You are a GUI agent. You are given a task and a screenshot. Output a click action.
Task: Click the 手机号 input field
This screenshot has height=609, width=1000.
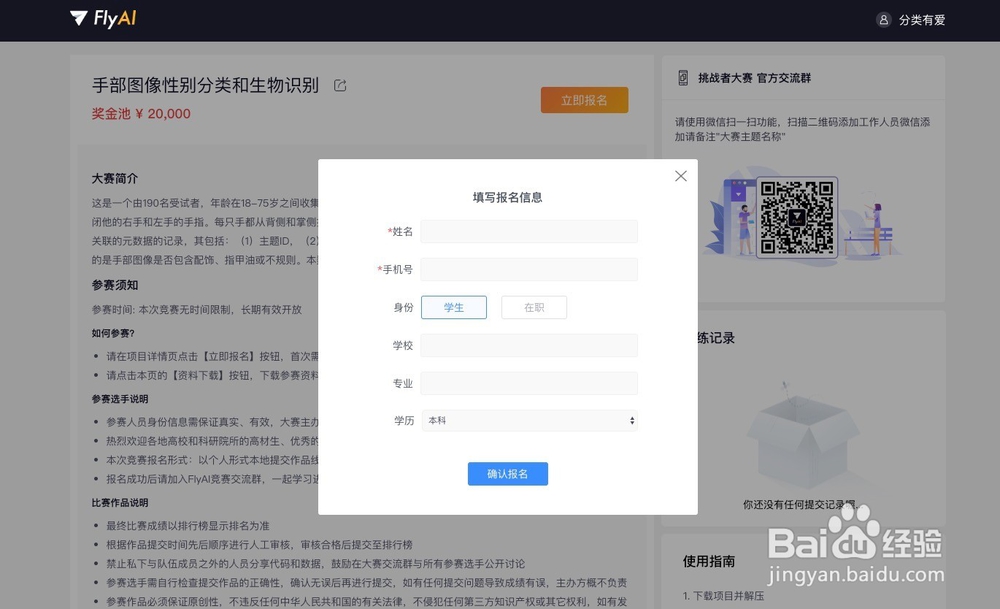click(529, 269)
